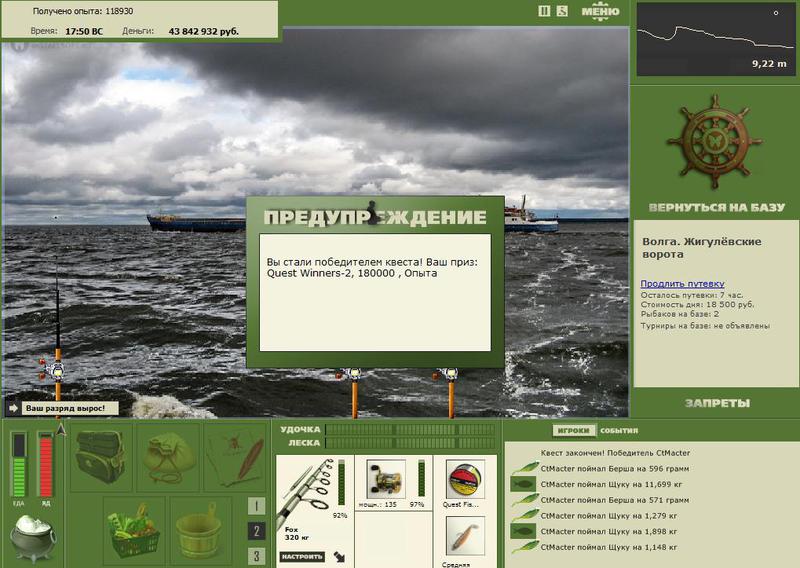Click fish icon for Щуку 1,898 кг
The image size is (800, 568).
pyautogui.click(x=523, y=531)
